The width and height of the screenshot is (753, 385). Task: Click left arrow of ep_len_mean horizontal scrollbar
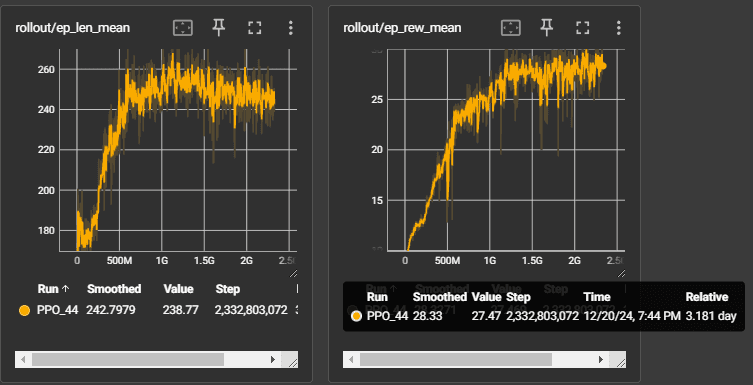tap(23, 360)
